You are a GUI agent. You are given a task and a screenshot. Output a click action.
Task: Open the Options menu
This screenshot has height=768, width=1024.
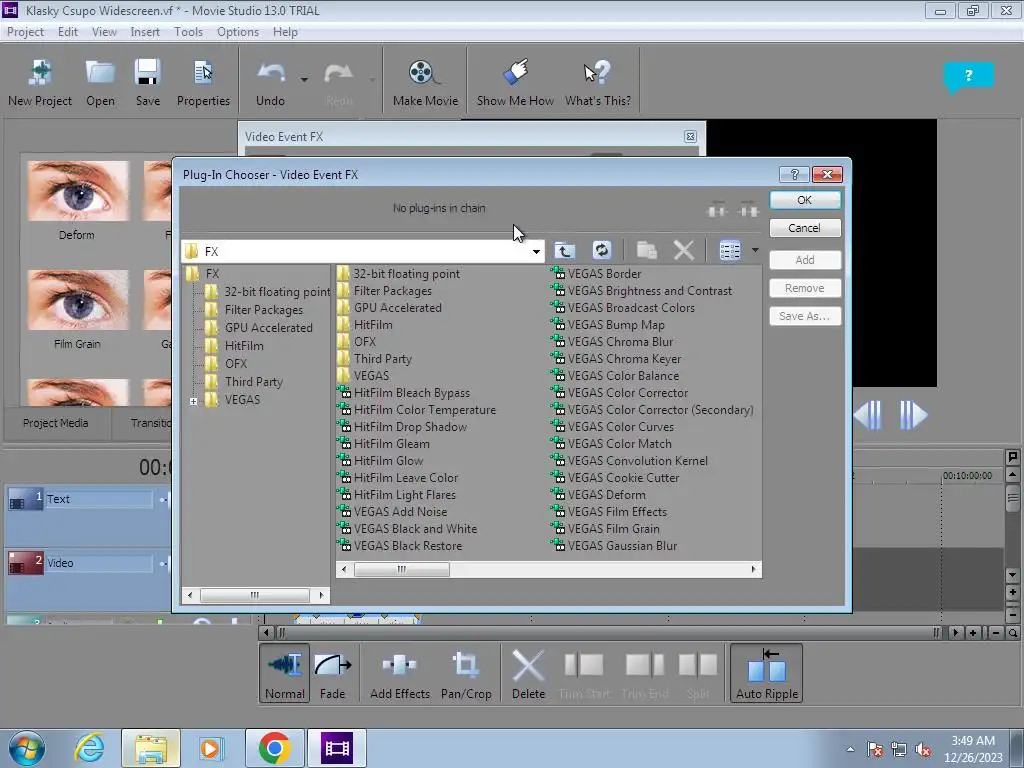(x=238, y=32)
